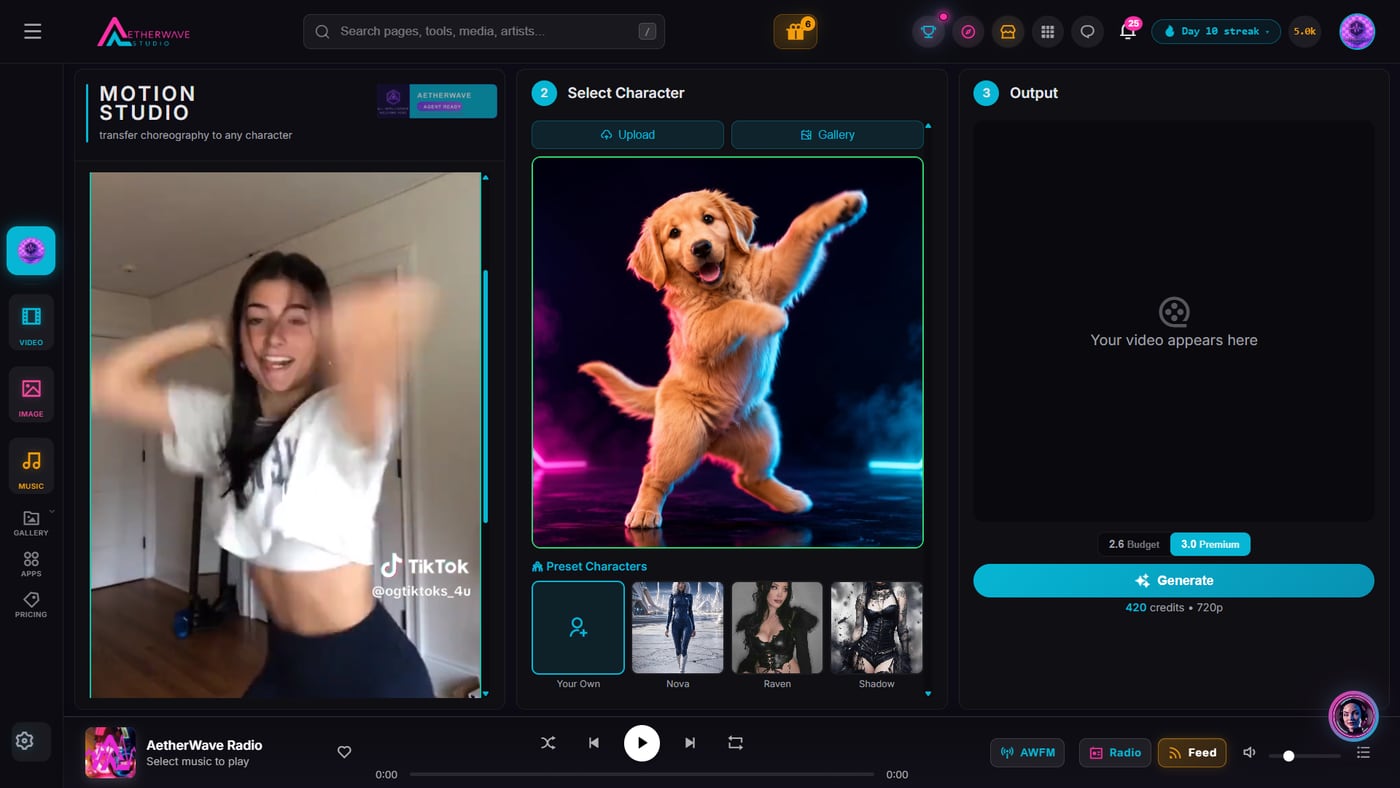Open the storefront shop icon

[x=1008, y=32]
